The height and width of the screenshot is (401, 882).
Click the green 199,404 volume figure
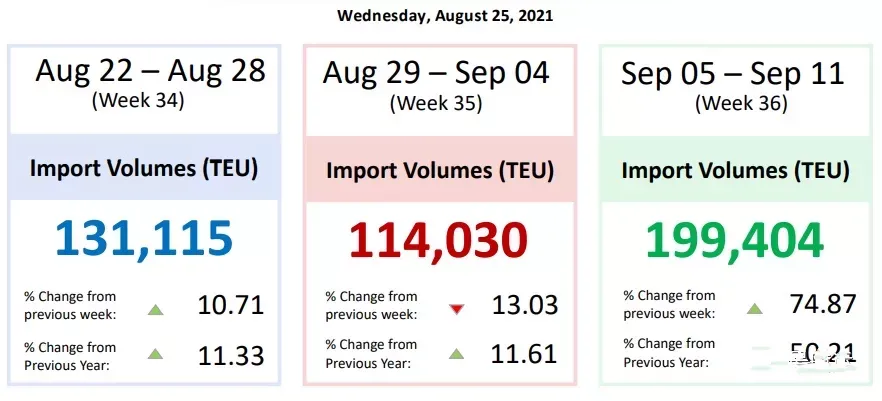click(x=735, y=241)
